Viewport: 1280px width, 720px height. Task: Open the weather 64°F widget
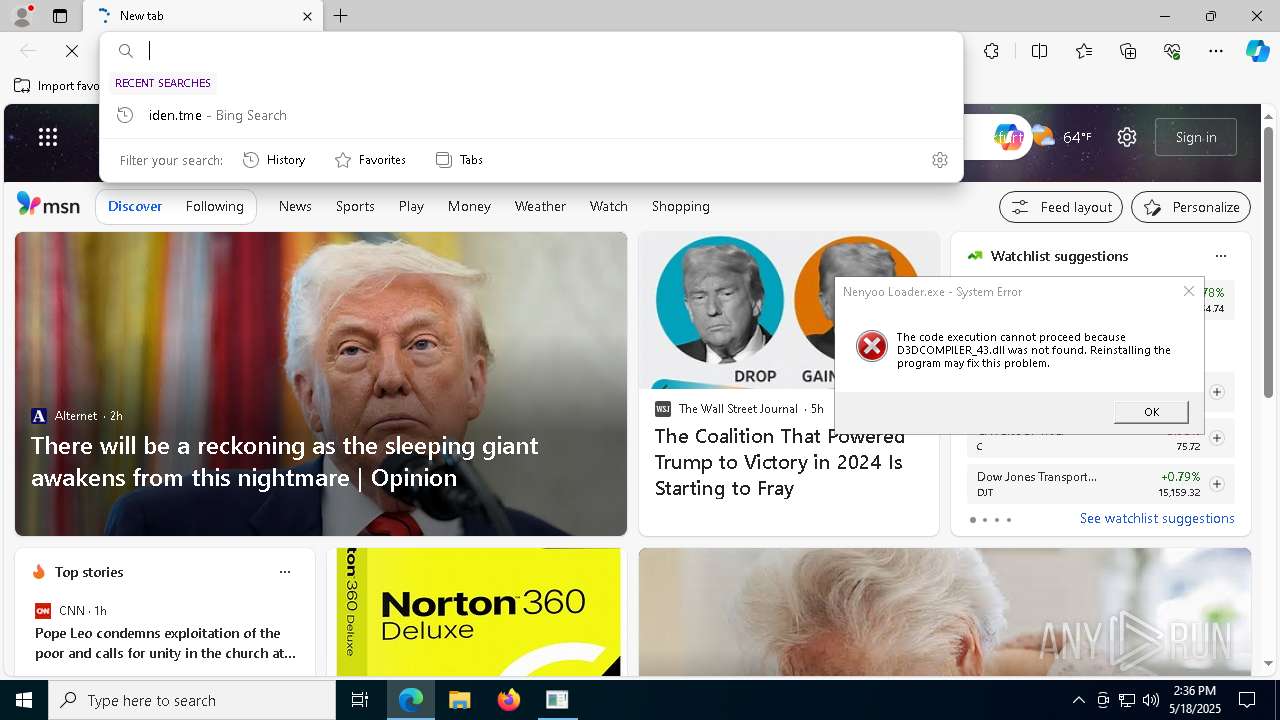tap(1062, 137)
